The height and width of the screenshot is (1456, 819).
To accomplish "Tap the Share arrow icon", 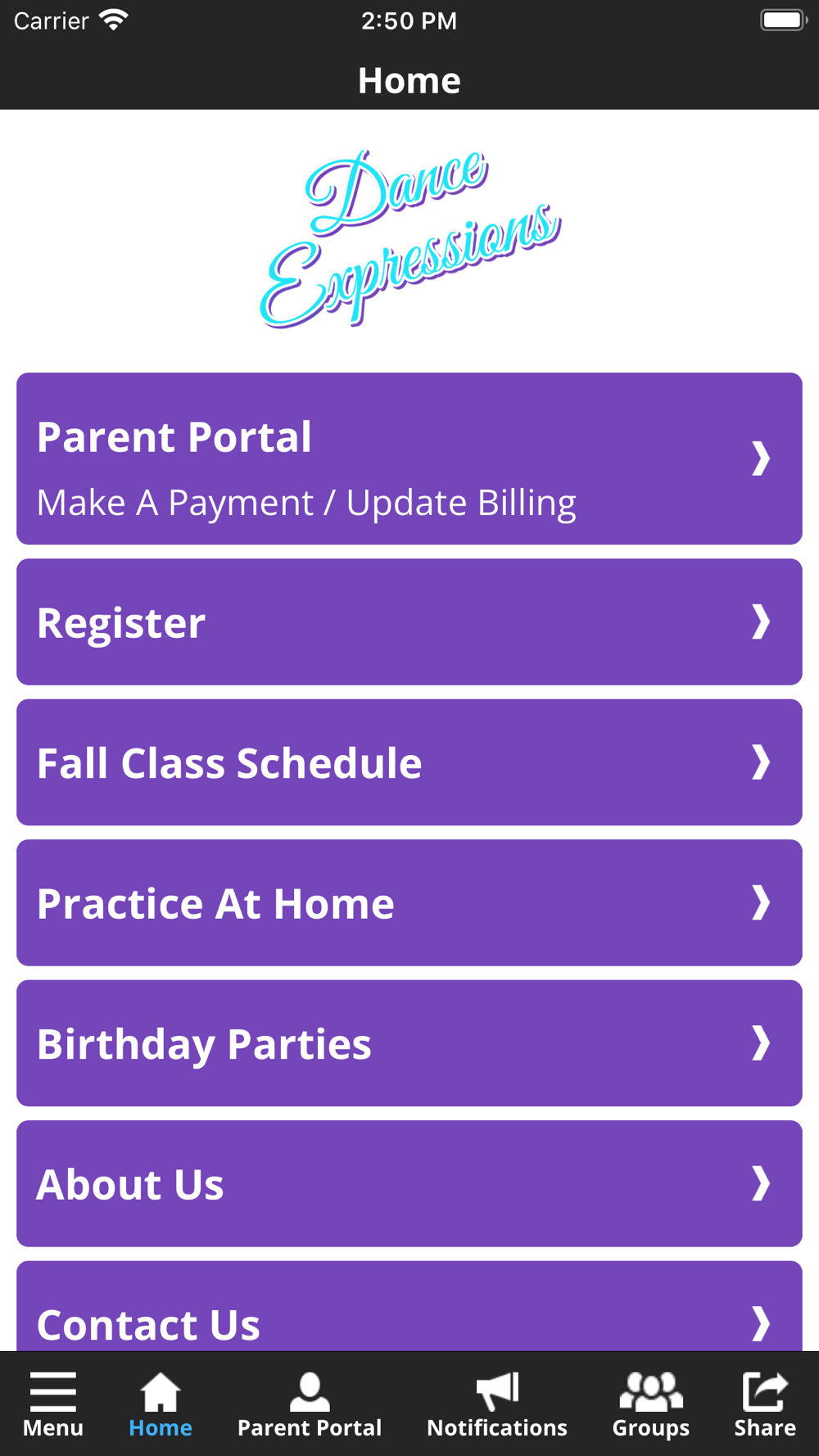I will coord(765,1391).
